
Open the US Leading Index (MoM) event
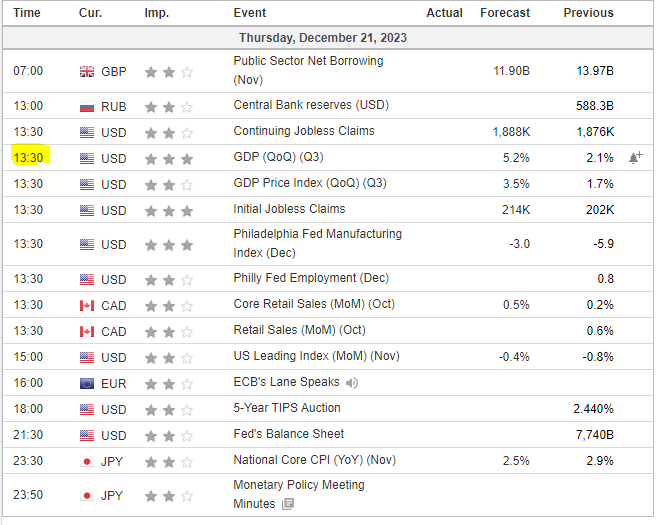coord(317,356)
